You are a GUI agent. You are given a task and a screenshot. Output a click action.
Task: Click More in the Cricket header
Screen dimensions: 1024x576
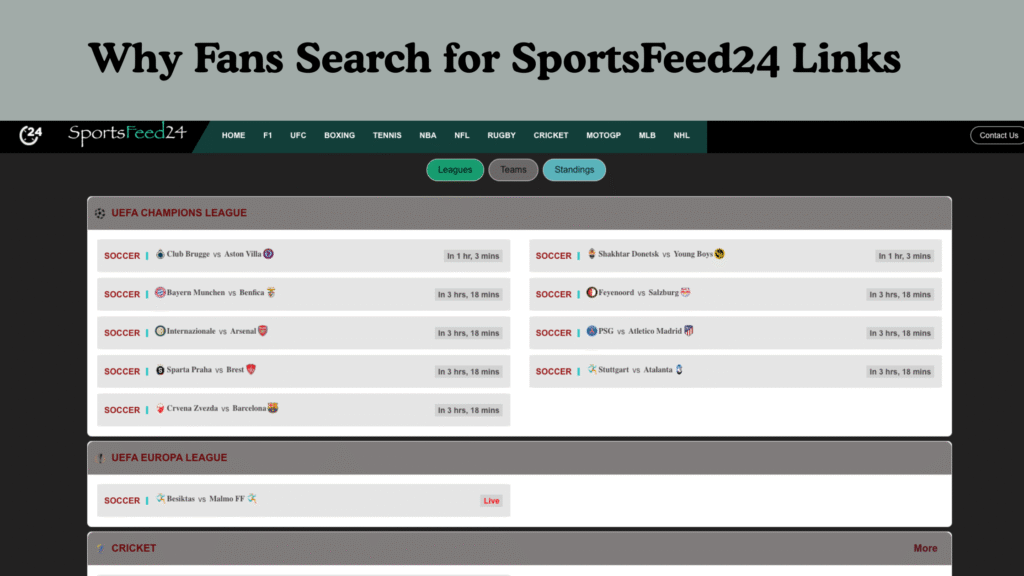tap(925, 549)
